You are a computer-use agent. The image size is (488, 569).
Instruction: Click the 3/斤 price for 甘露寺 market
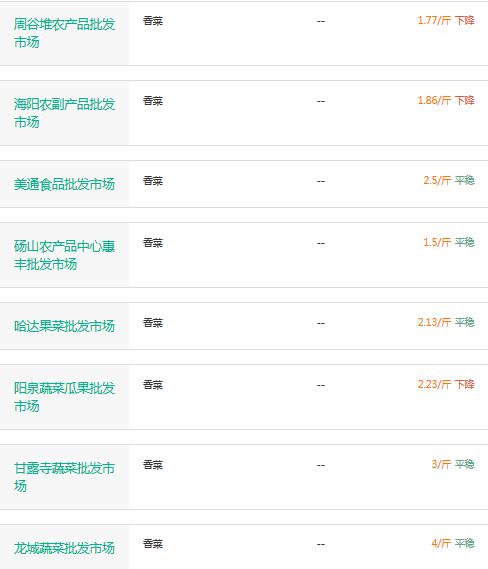(x=441, y=464)
